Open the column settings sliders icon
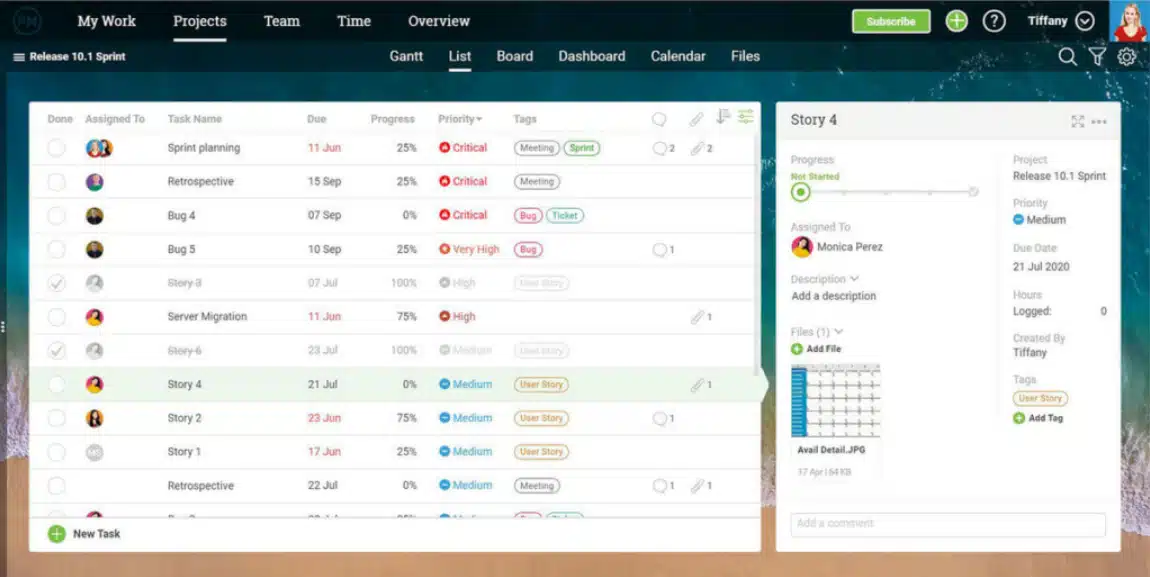 coord(746,116)
